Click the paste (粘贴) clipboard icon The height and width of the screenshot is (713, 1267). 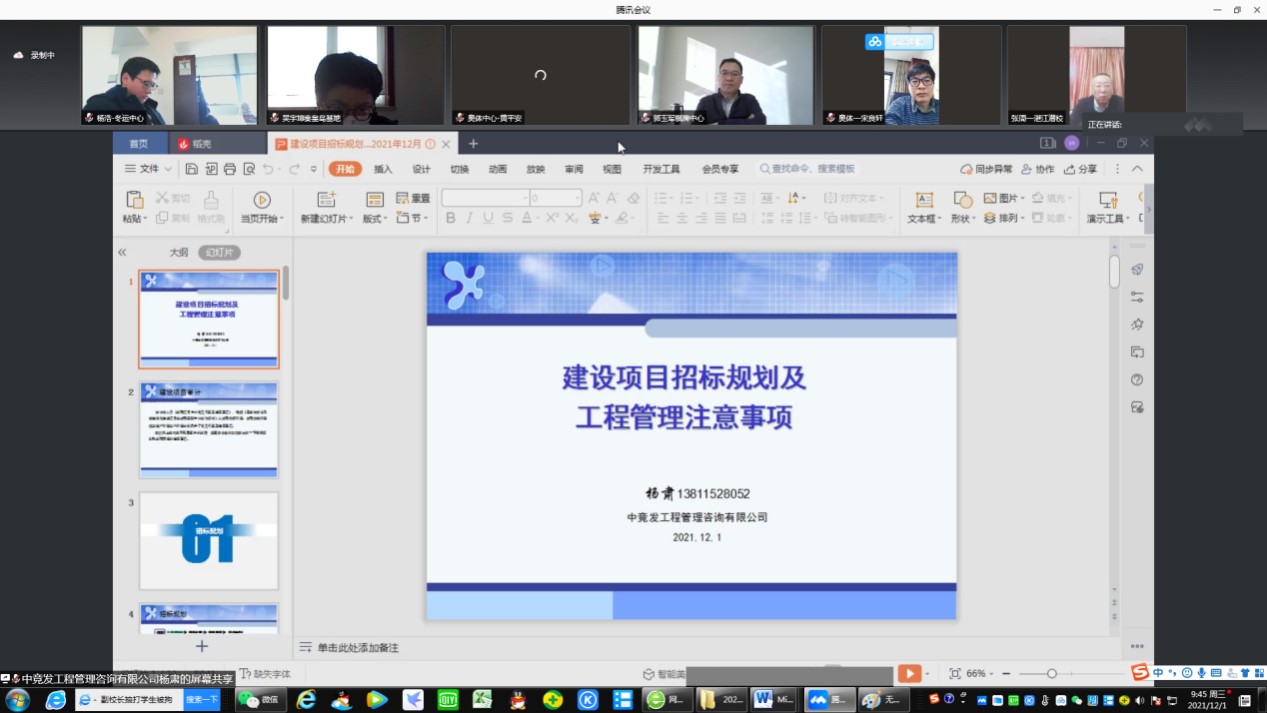pos(134,200)
